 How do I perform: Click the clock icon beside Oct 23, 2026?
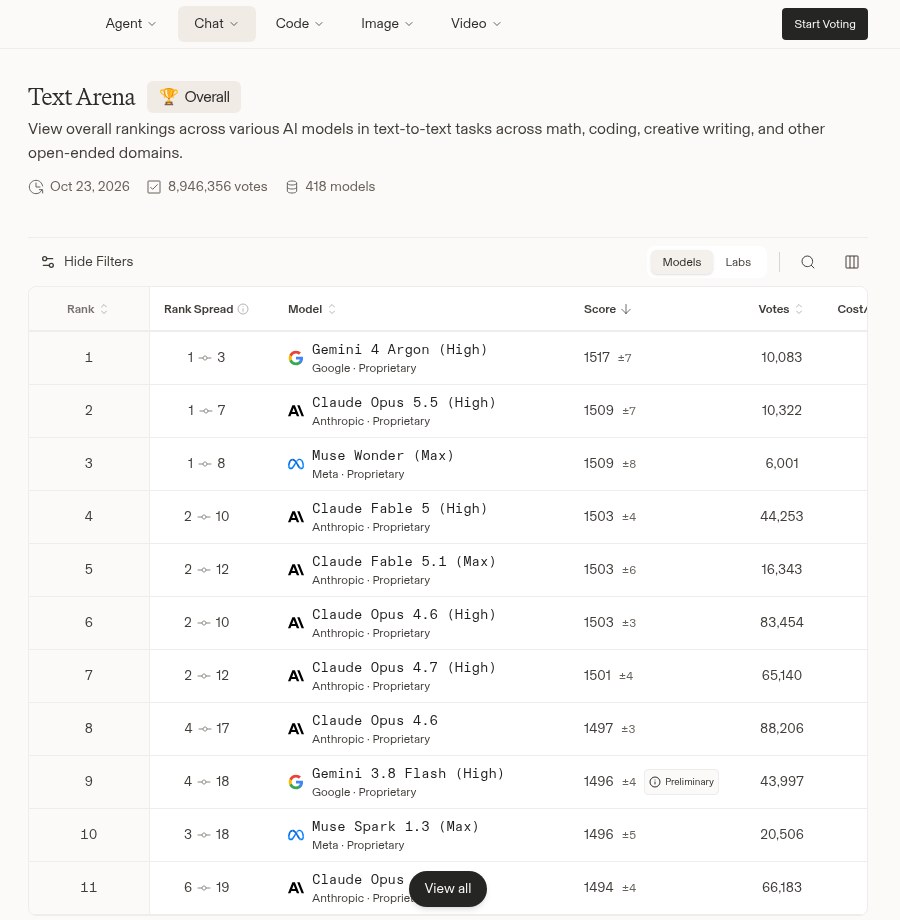[36, 187]
